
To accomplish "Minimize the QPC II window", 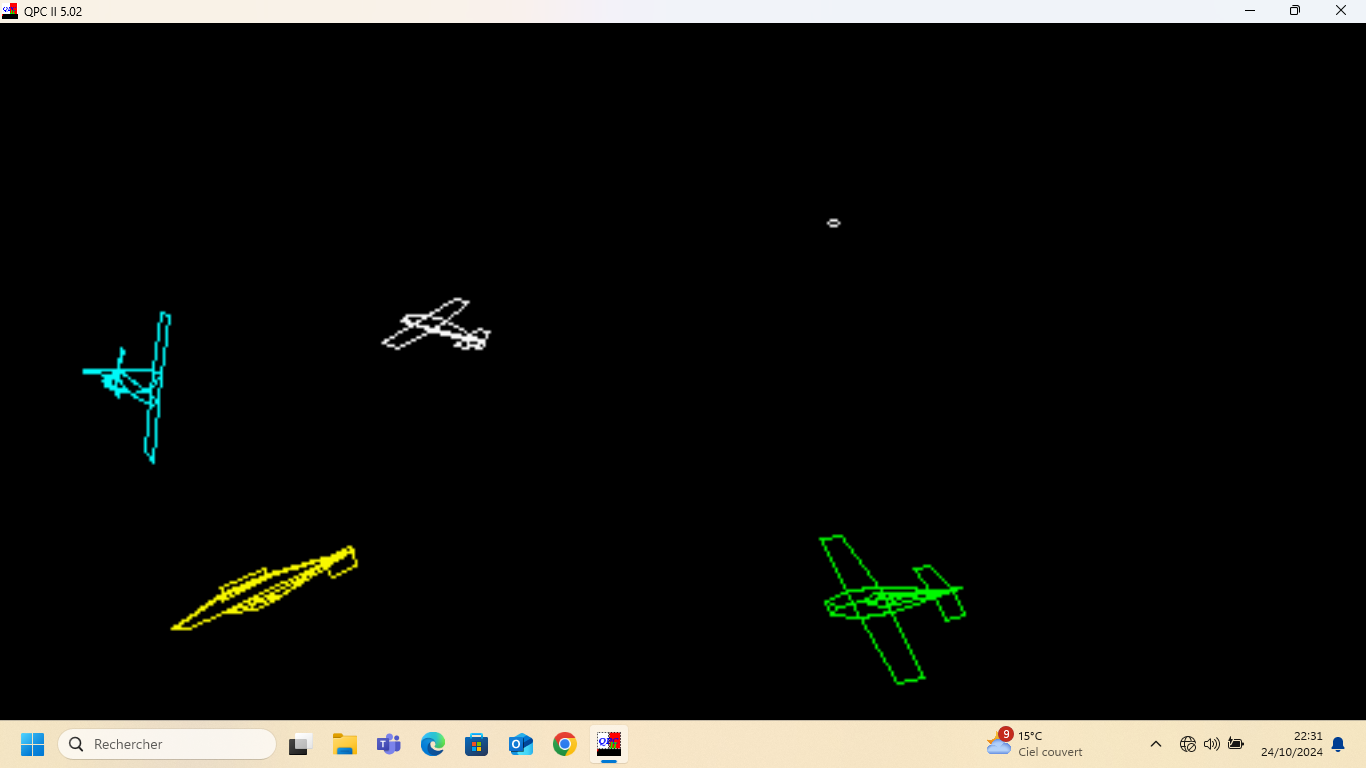I will coord(1250,11).
